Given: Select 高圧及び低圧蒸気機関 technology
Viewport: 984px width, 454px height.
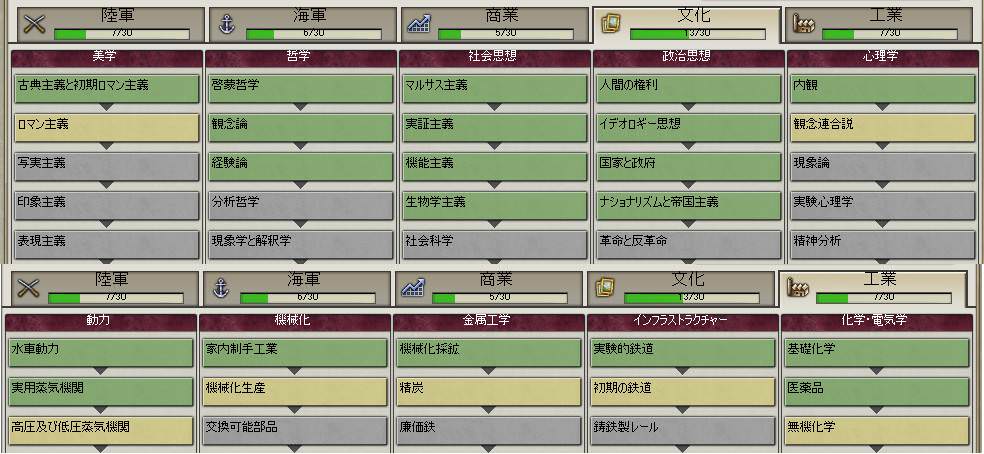Looking at the screenshot, I should [98, 427].
